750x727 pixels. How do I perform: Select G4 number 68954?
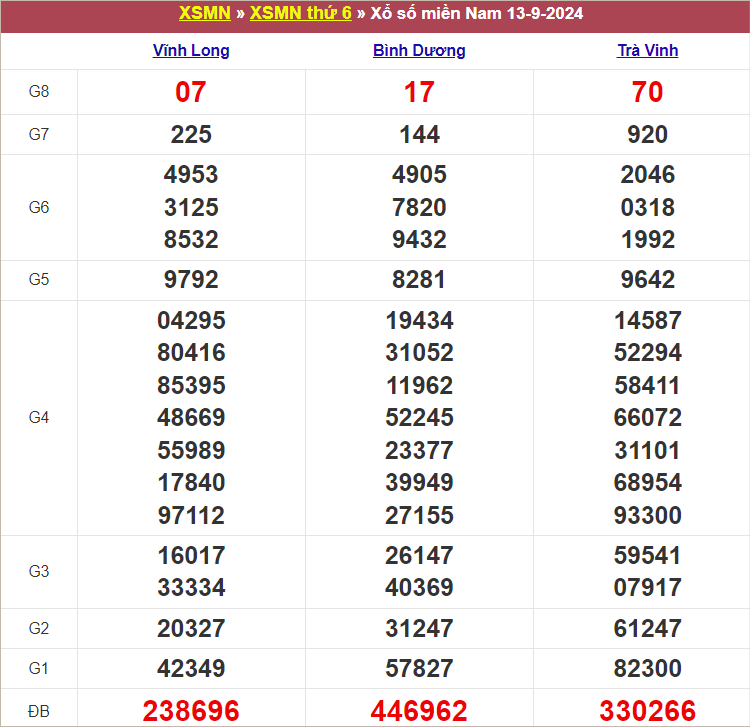tap(647, 482)
